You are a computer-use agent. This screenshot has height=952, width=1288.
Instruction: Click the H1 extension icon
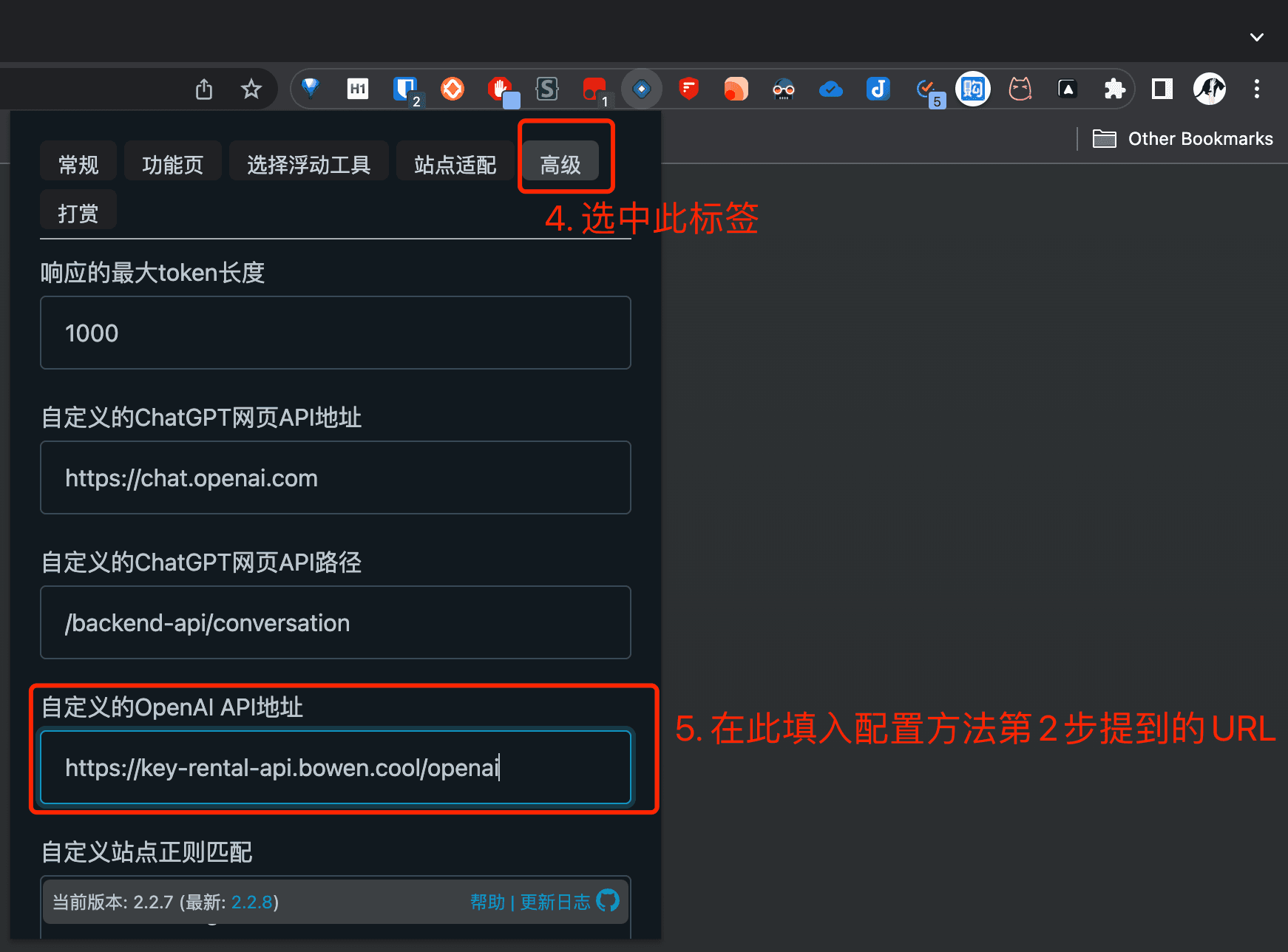358,89
